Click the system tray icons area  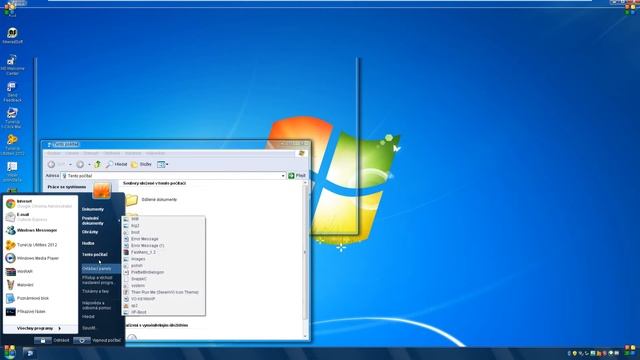click(x=594, y=353)
